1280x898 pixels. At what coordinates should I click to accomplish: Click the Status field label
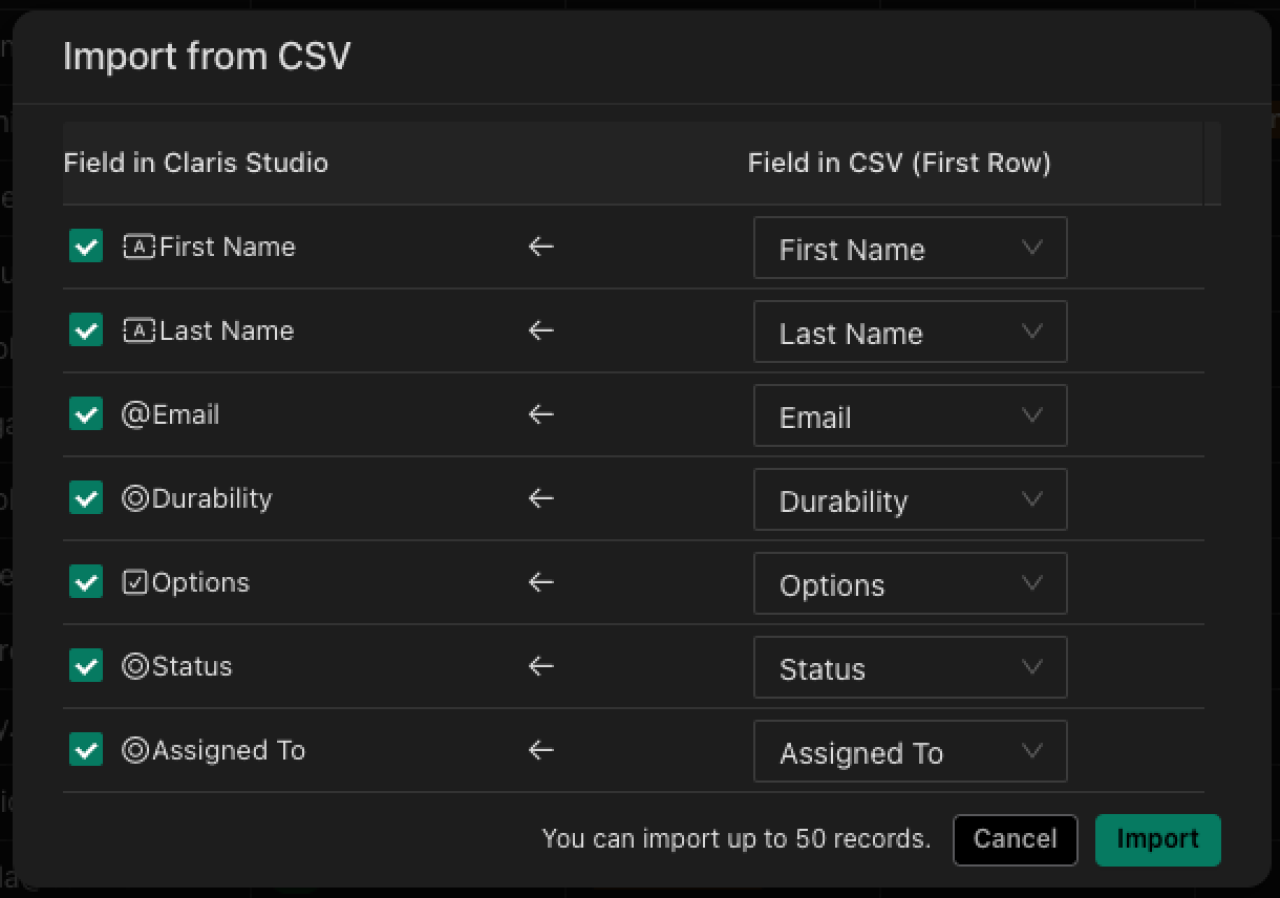click(192, 667)
